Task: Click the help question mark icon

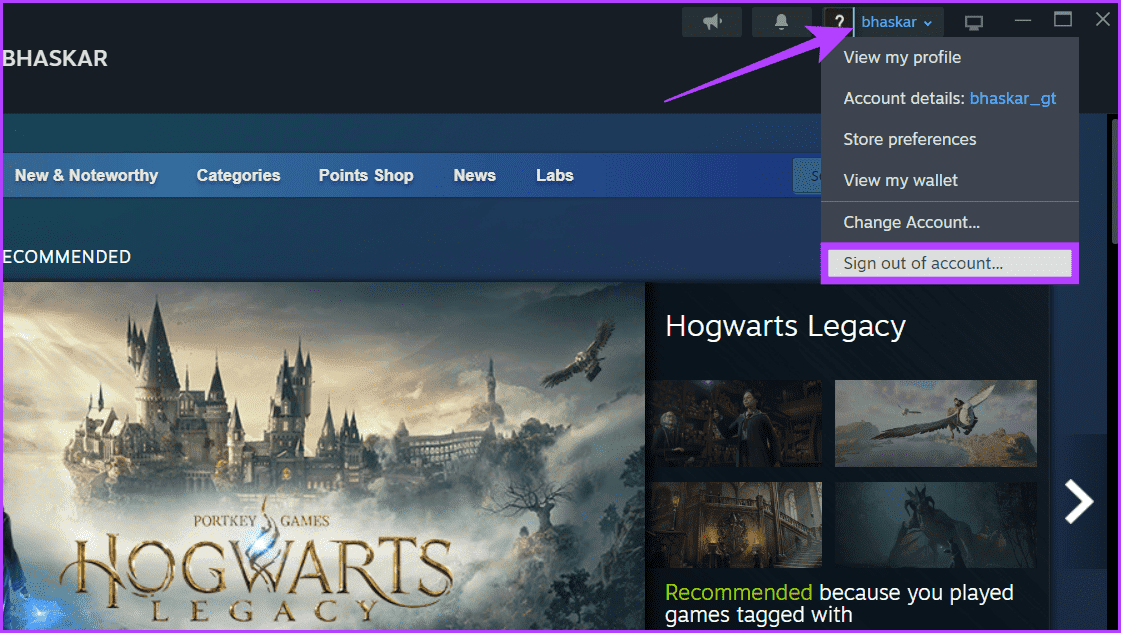Action: click(x=839, y=22)
